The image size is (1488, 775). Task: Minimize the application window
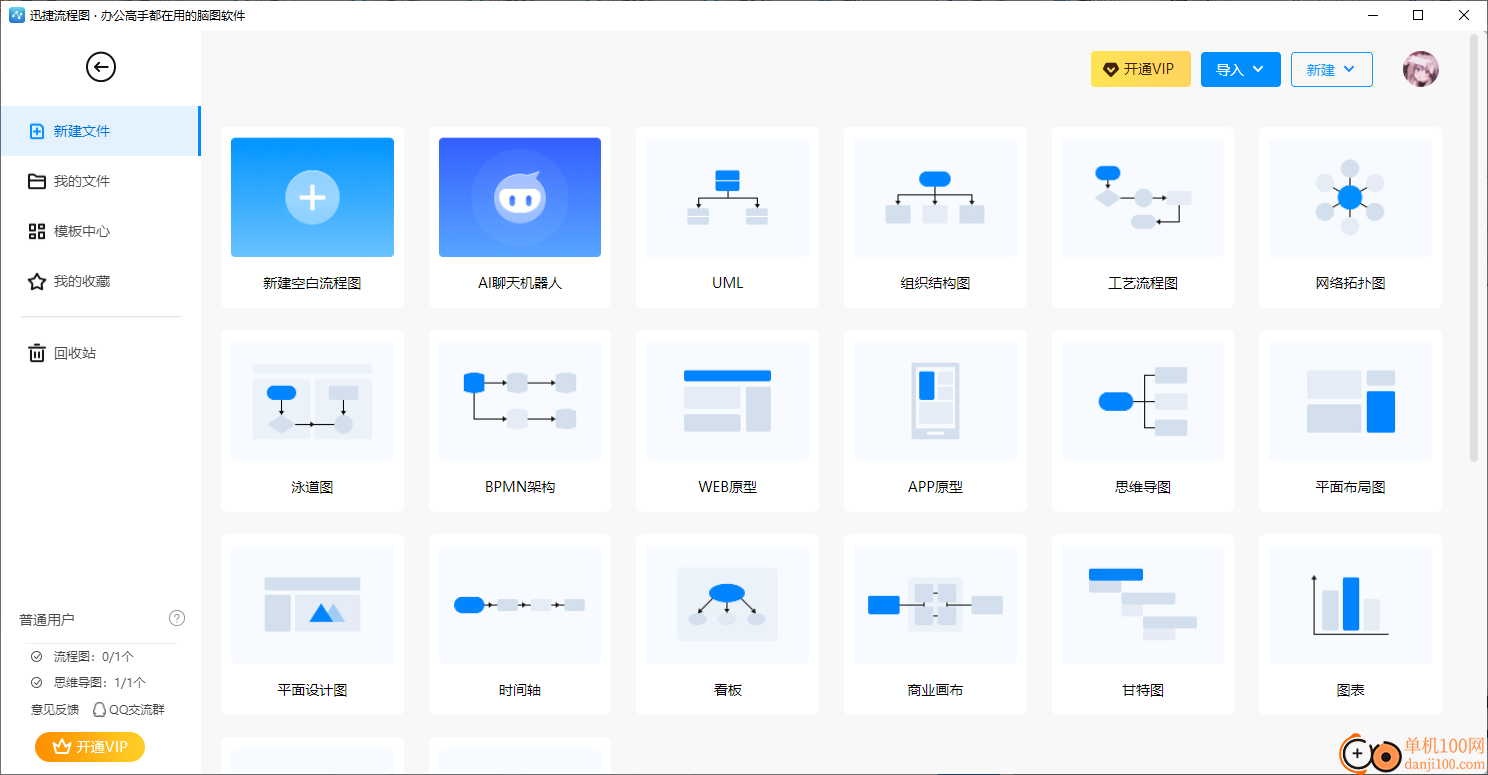point(1372,15)
